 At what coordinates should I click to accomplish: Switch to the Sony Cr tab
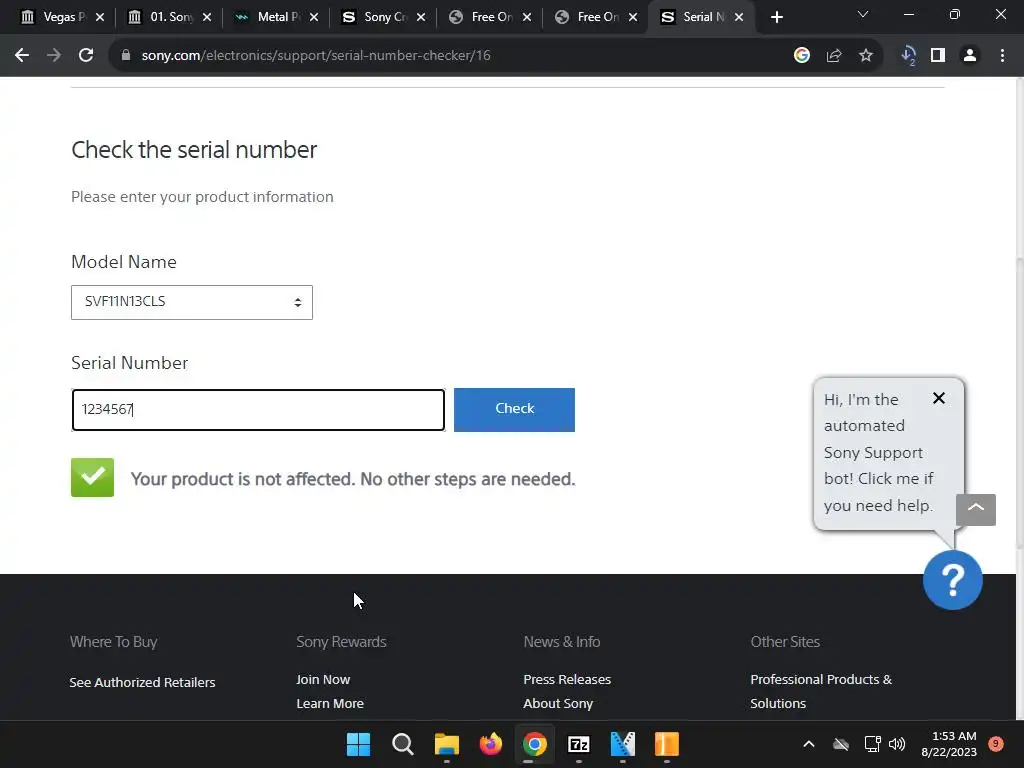coord(375,17)
